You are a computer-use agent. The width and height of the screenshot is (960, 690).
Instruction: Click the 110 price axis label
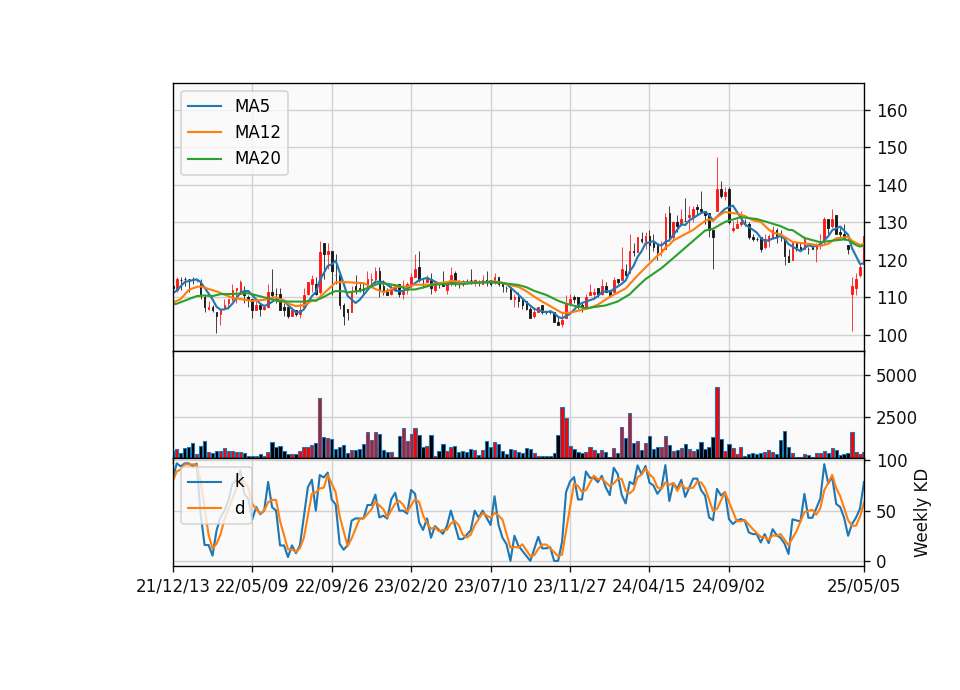(x=892, y=298)
